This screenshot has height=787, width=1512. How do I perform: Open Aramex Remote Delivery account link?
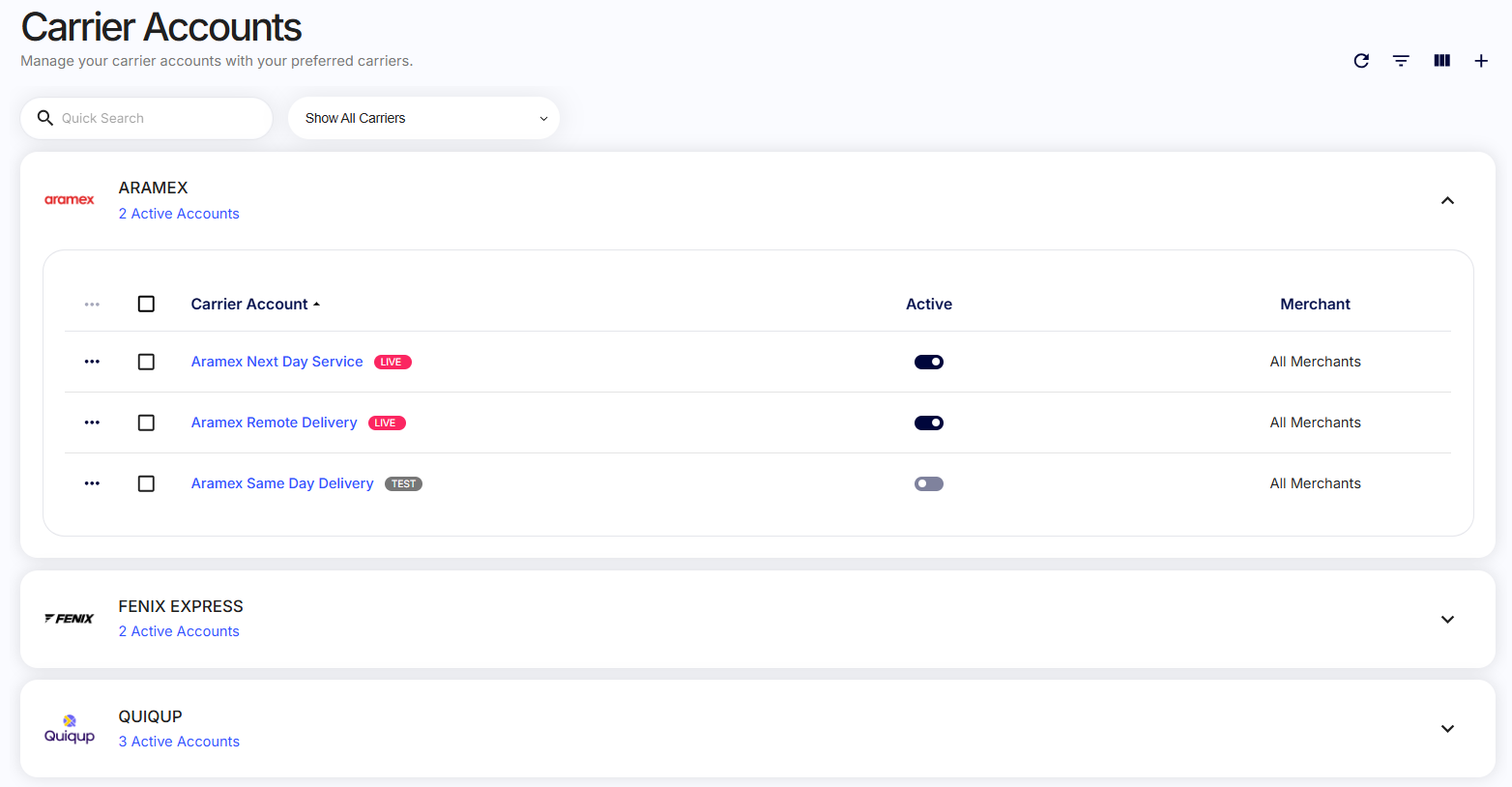[274, 423]
